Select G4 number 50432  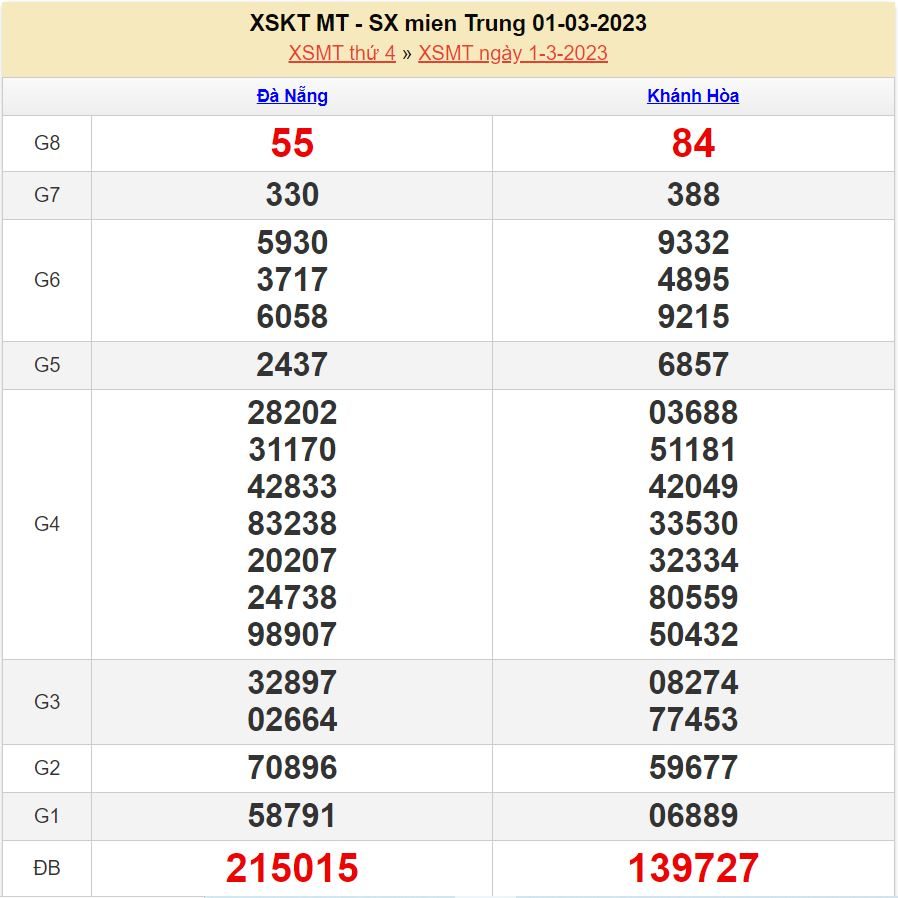coord(693,635)
